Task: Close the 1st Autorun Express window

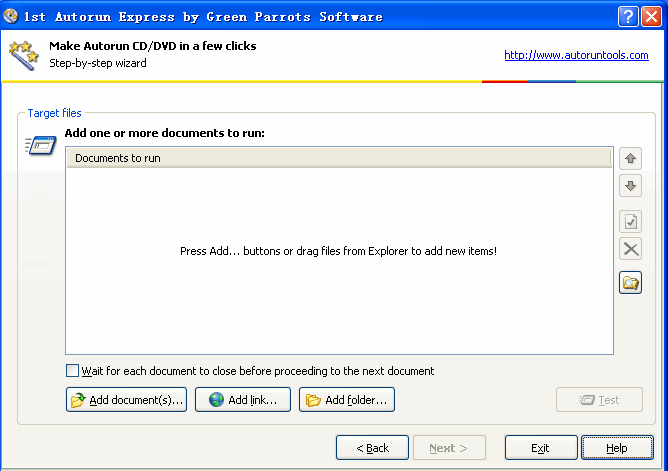Action: [651, 17]
